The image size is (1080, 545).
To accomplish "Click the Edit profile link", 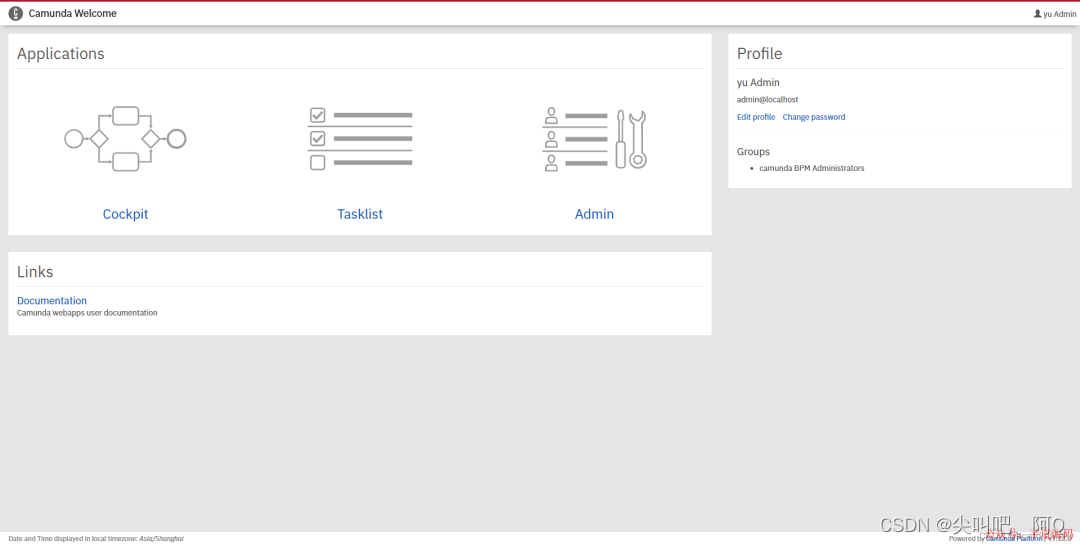I will tap(756, 117).
